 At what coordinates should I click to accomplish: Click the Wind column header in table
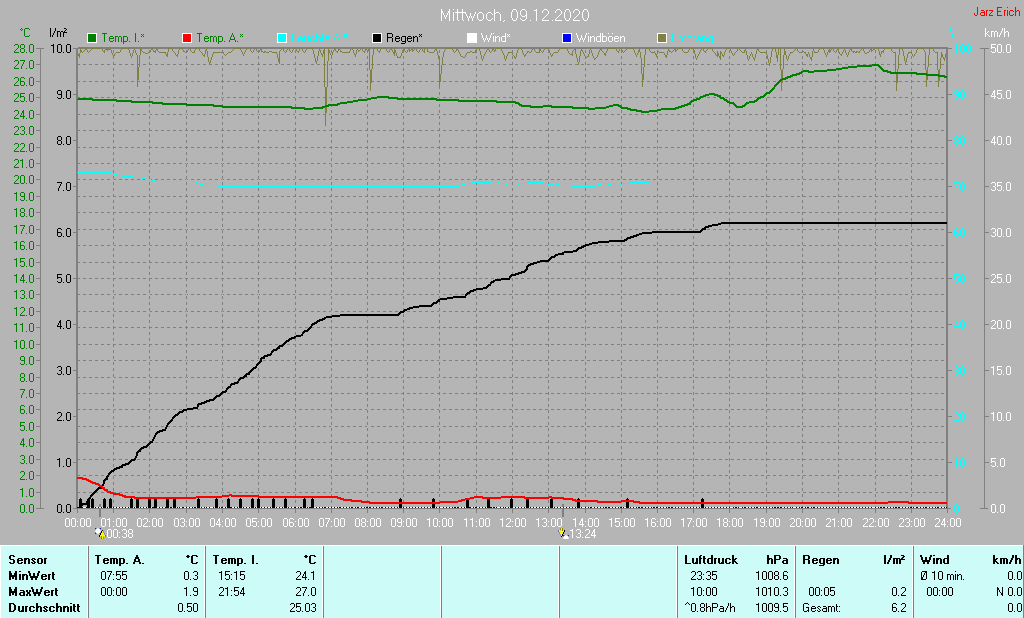tap(934, 559)
